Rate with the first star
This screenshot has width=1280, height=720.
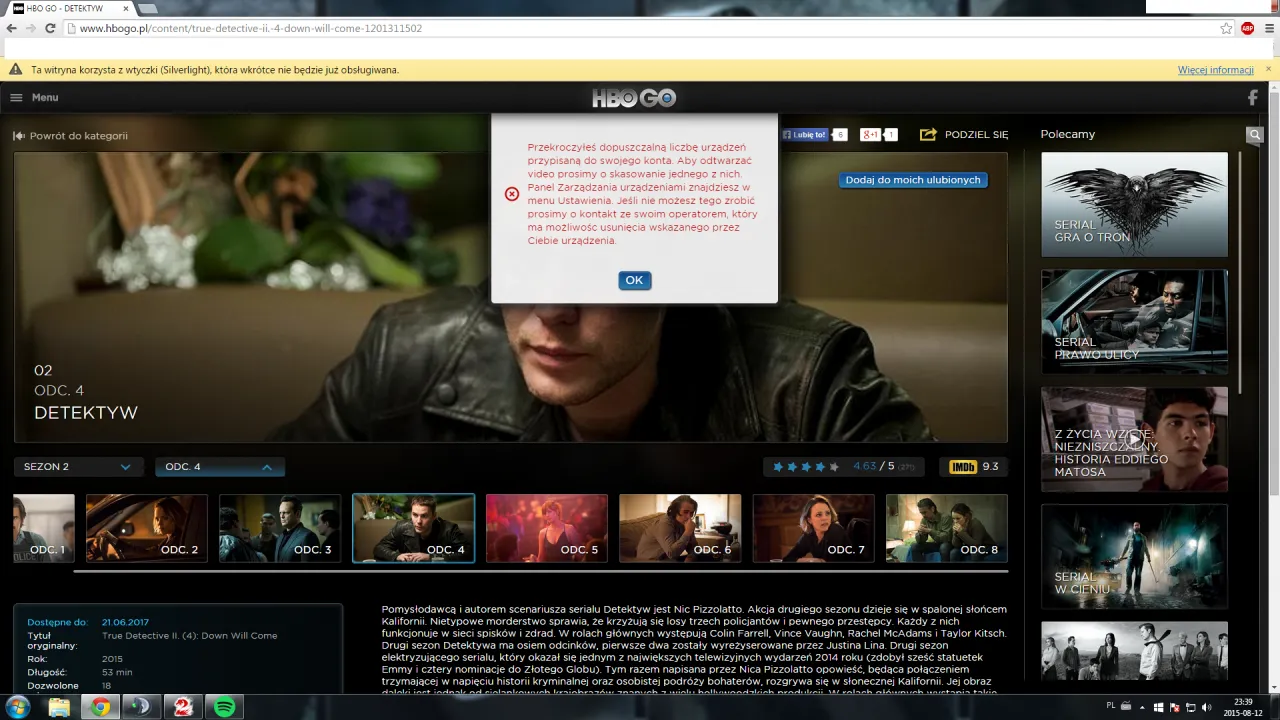[779, 467]
